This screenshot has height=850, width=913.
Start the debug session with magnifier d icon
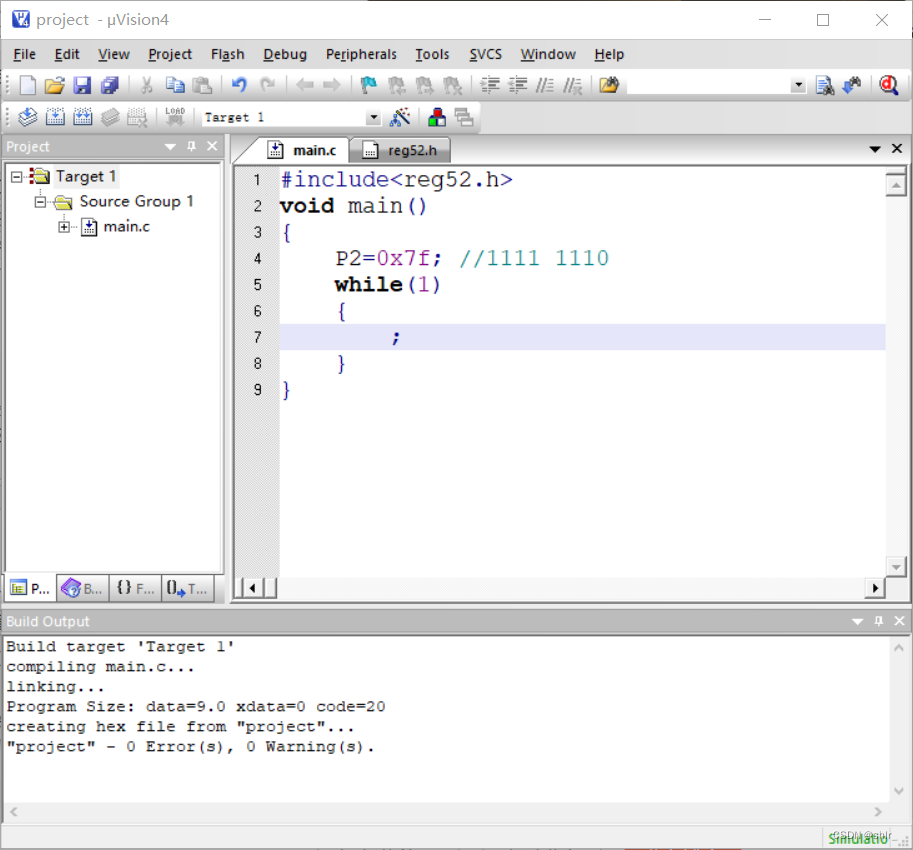pyautogui.click(x=889, y=85)
